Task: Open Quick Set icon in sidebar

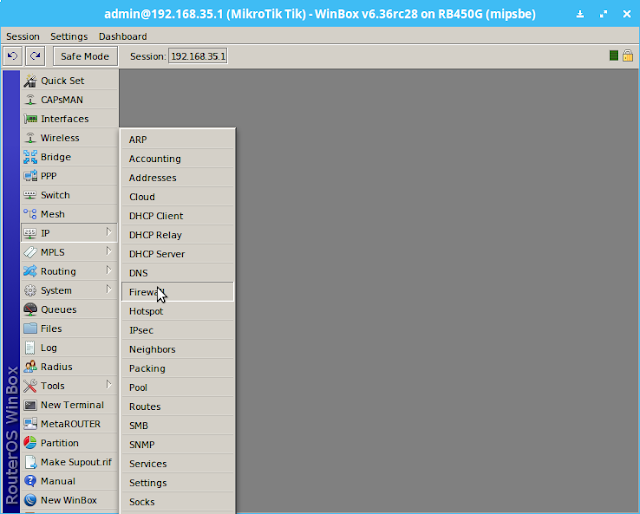Action: [30, 81]
